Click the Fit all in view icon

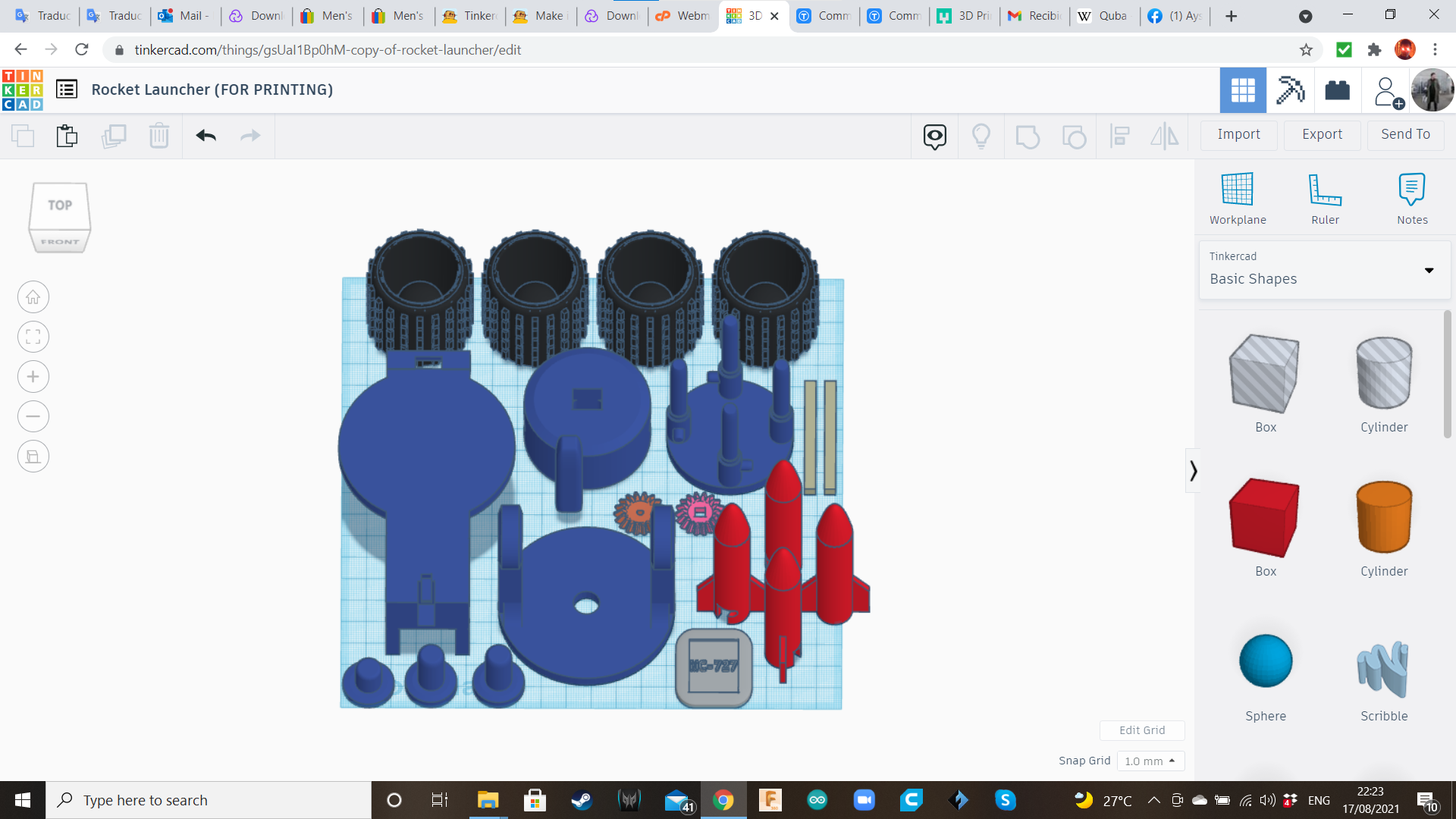click(x=33, y=337)
